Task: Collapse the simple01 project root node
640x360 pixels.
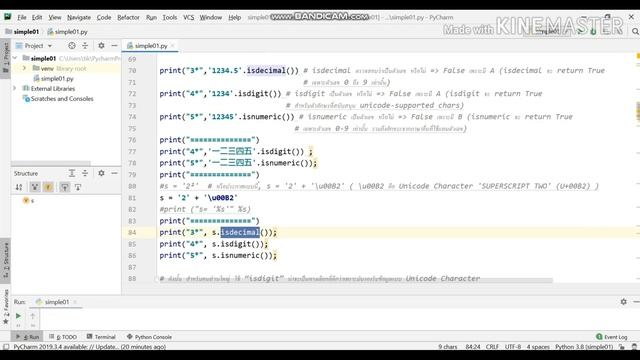Action: click(x=15, y=58)
